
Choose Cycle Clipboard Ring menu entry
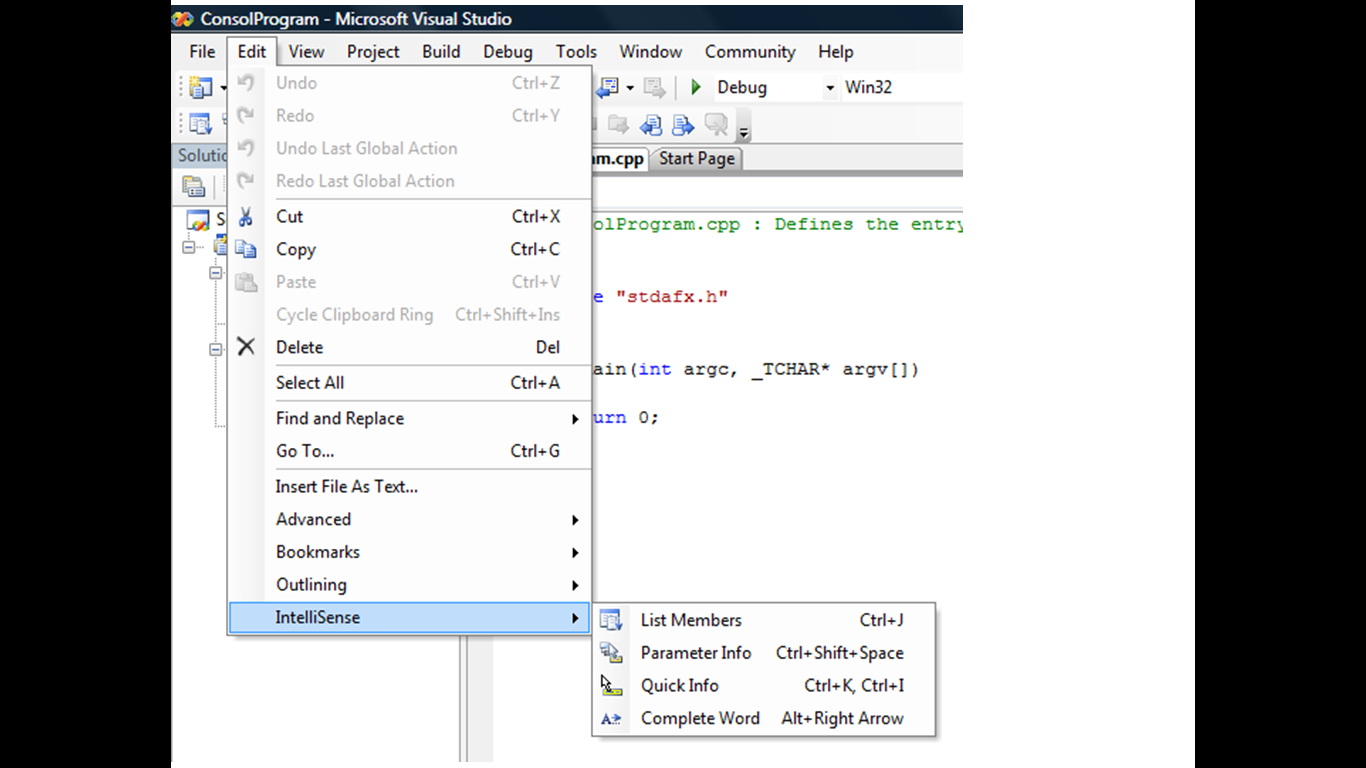click(x=410, y=315)
